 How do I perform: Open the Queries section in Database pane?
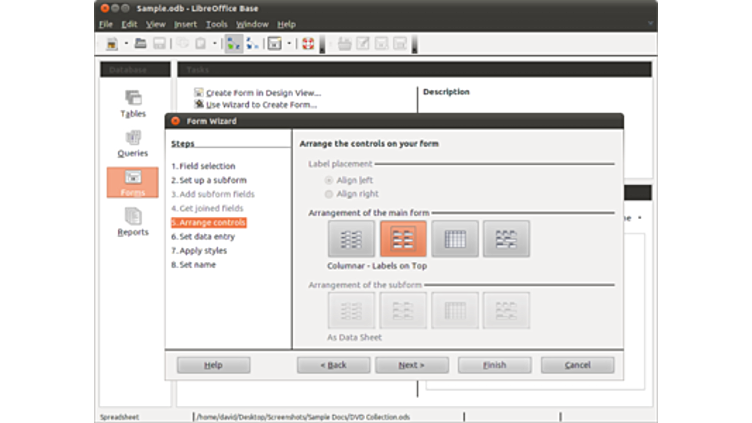pyautogui.click(x=133, y=143)
